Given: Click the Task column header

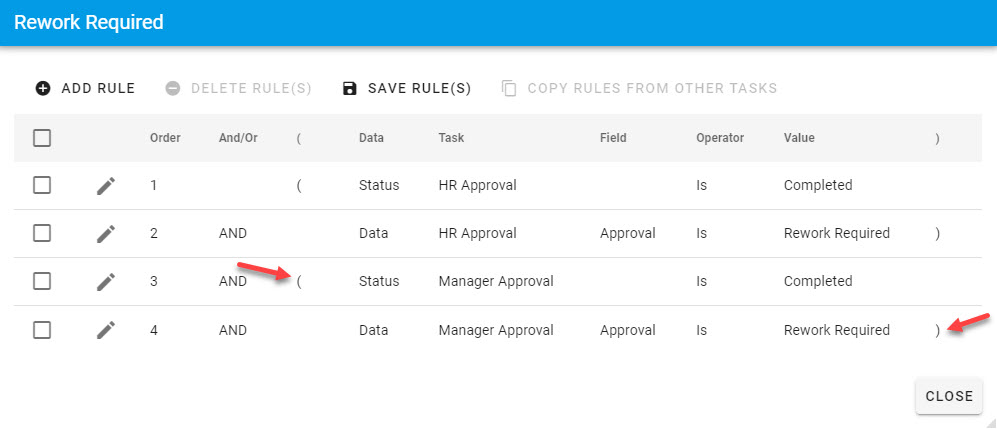Looking at the screenshot, I should (x=451, y=138).
